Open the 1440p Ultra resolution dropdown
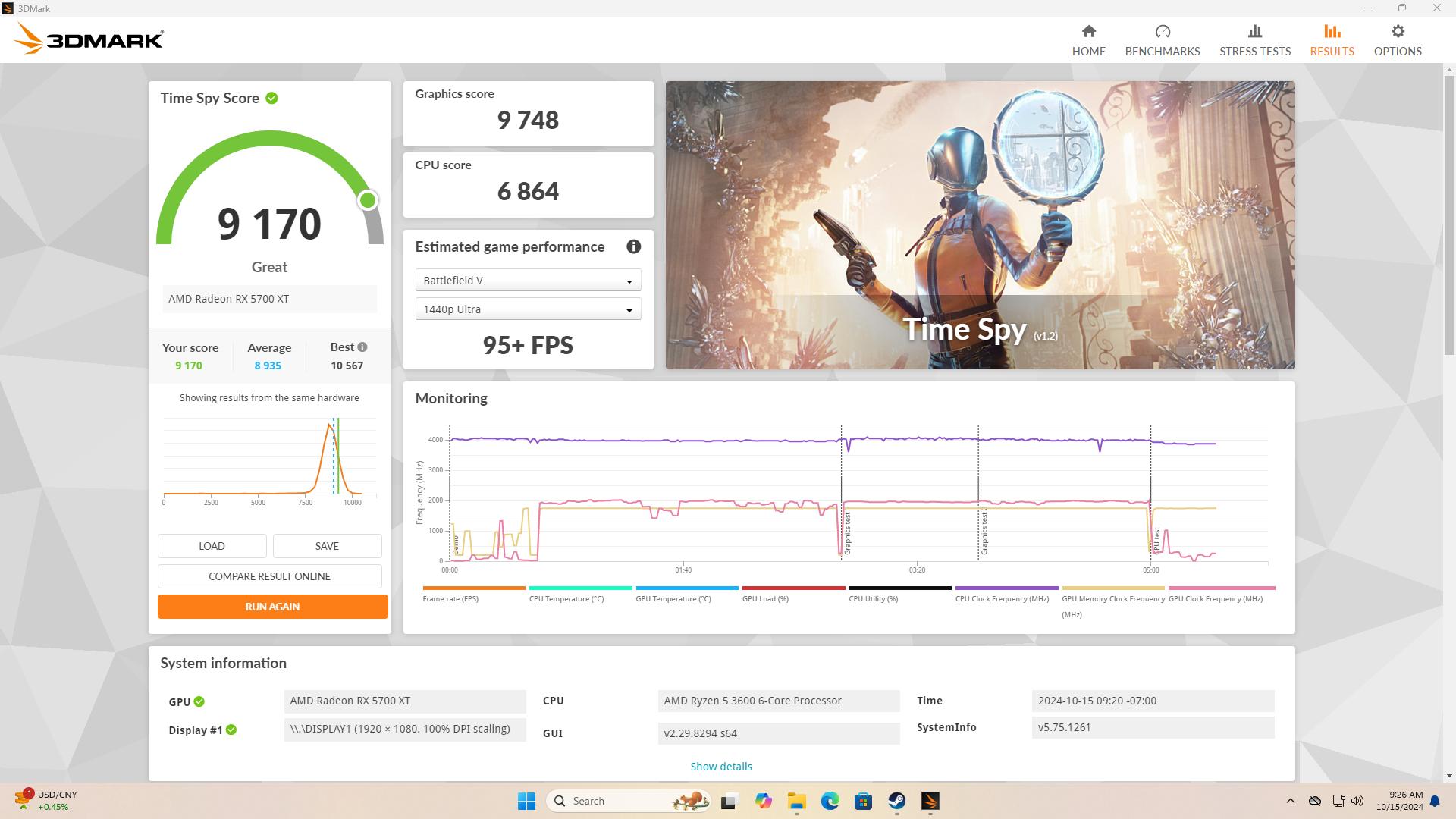 click(528, 309)
